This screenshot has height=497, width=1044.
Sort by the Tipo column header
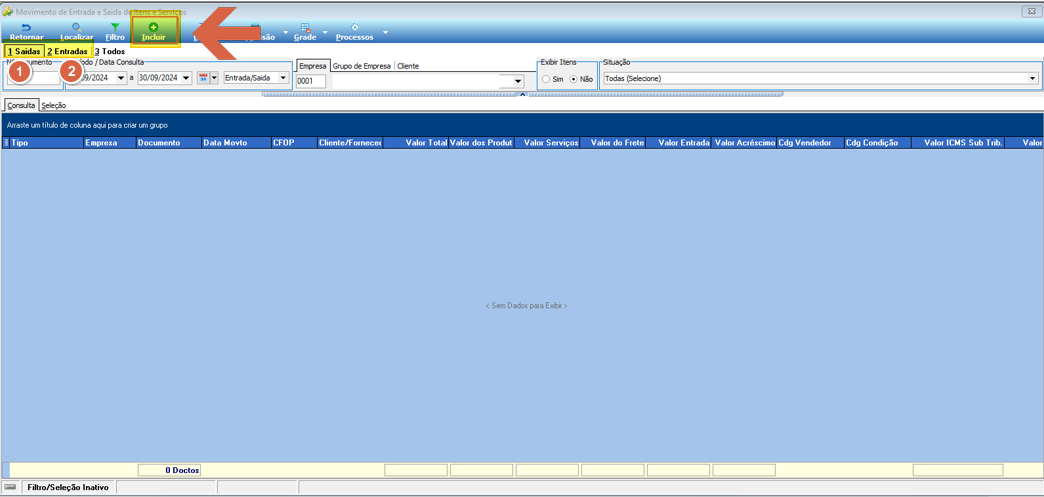tap(47, 143)
